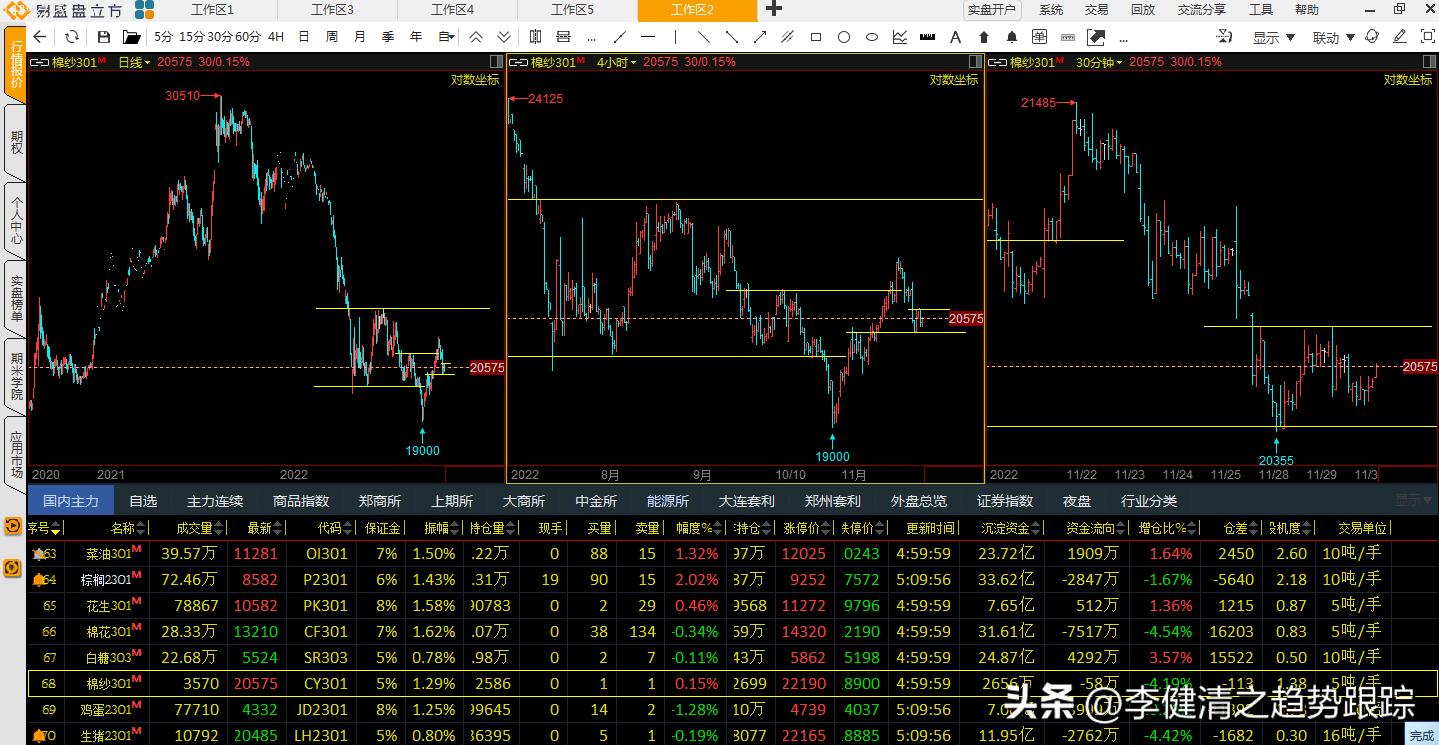This screenshot has height=745, width=1439.
Task: Click the fullscreen icon at top right
Action: pyautogui.click(x=1427, y=36)
